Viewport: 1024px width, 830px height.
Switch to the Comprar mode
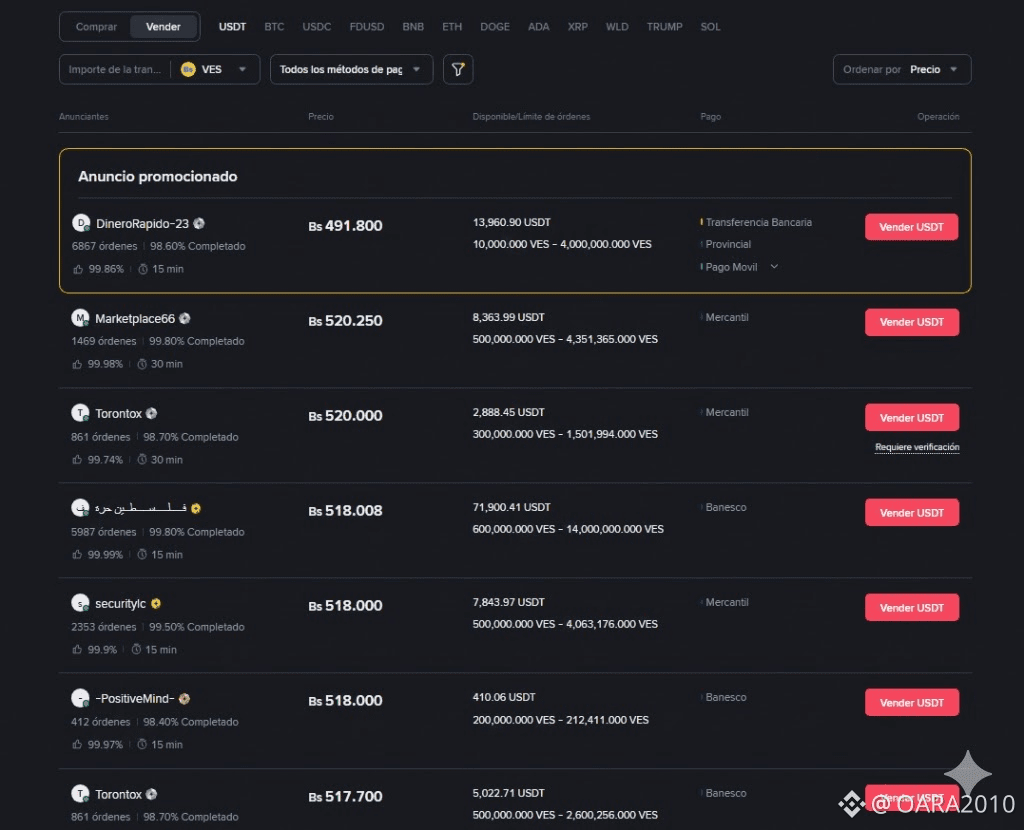pos(96,27)
